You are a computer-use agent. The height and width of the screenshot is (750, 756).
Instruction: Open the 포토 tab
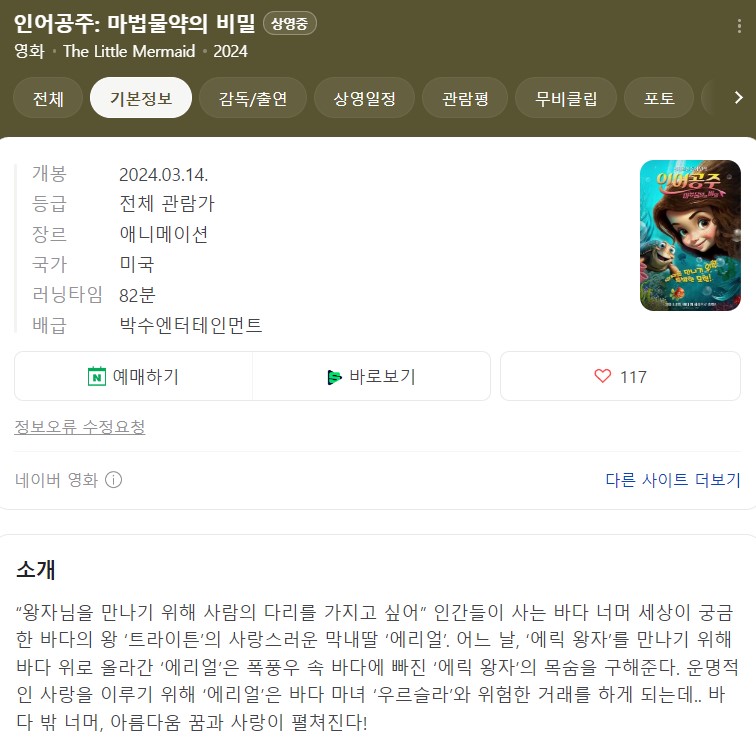pyautogui.click(x=659, y=98)
